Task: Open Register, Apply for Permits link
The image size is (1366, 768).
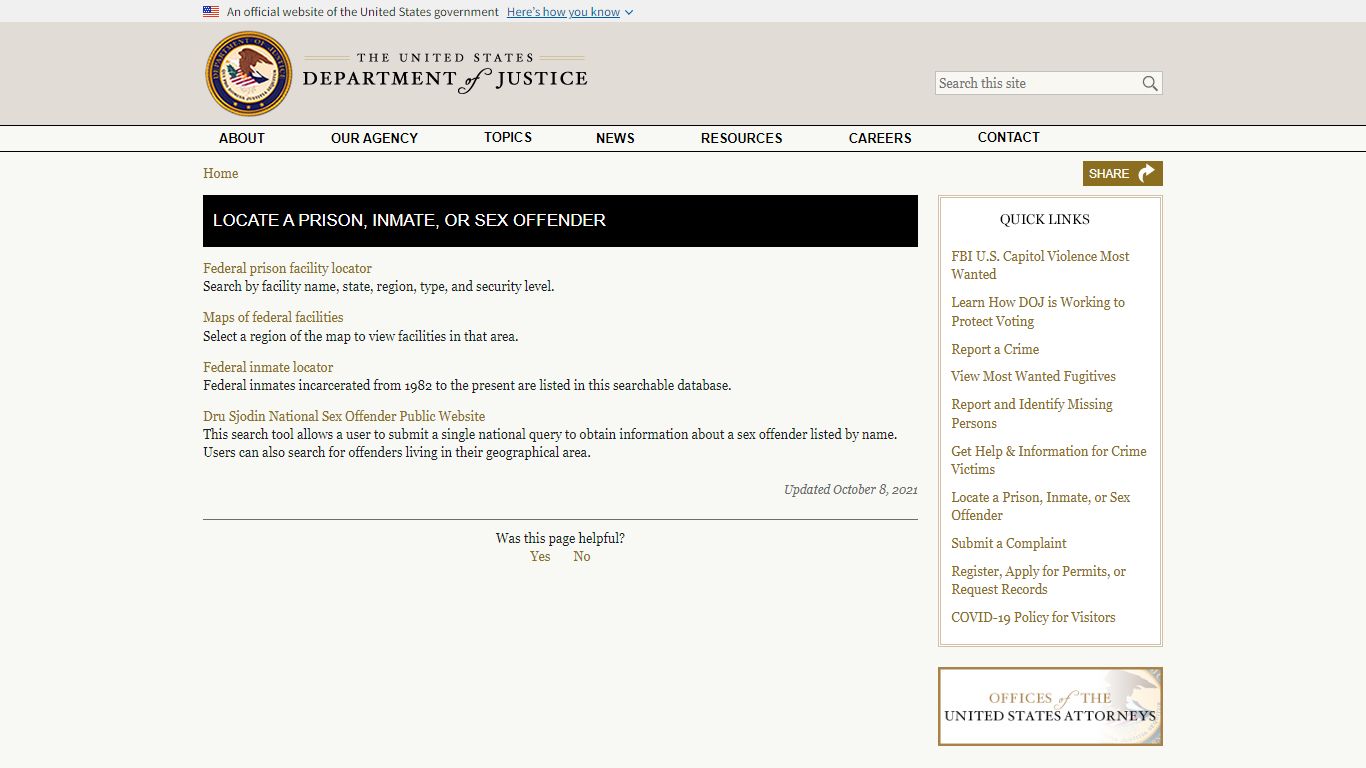Action: coord(1038,580)
